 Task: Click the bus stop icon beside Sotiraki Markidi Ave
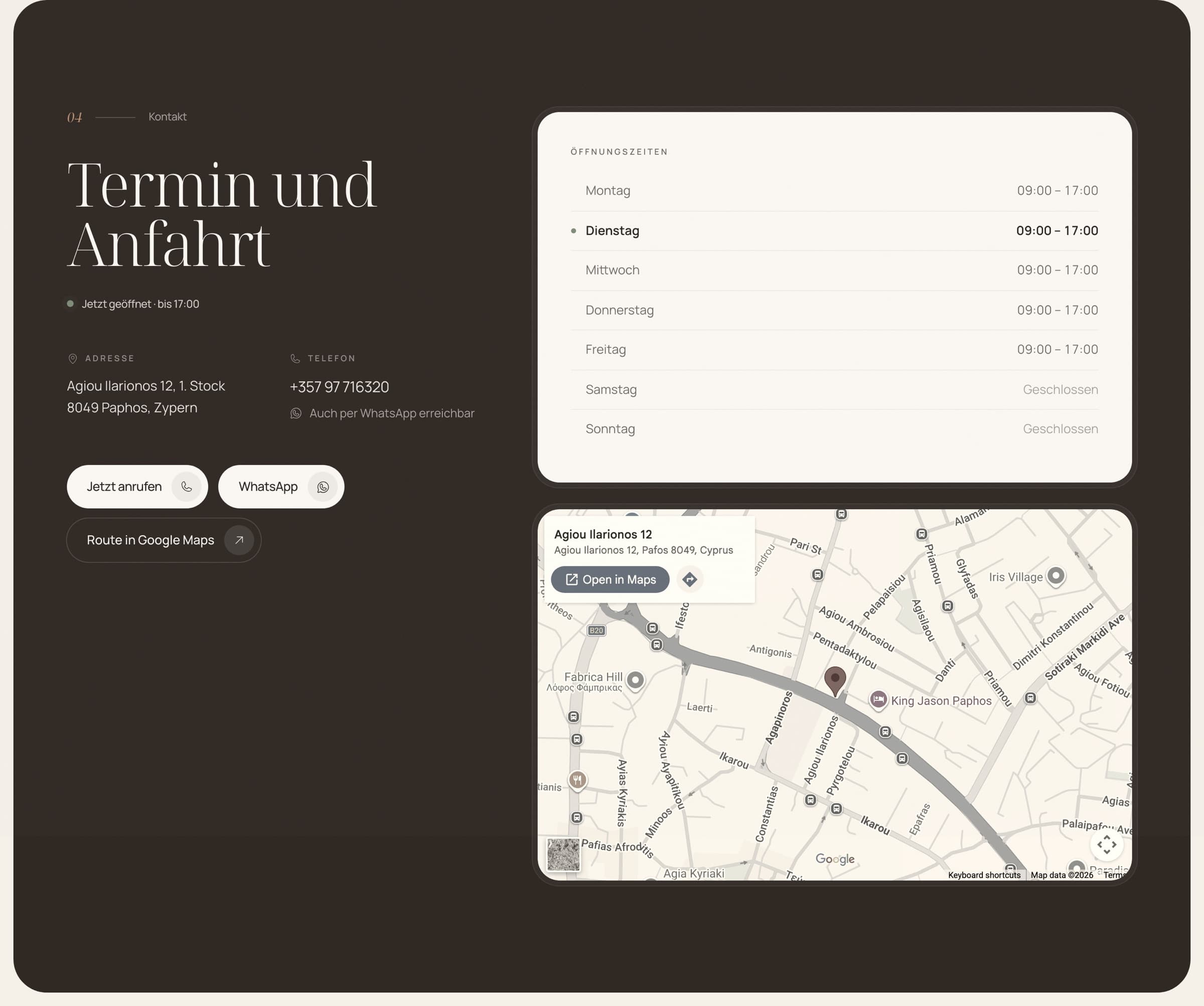(1030, 698)
